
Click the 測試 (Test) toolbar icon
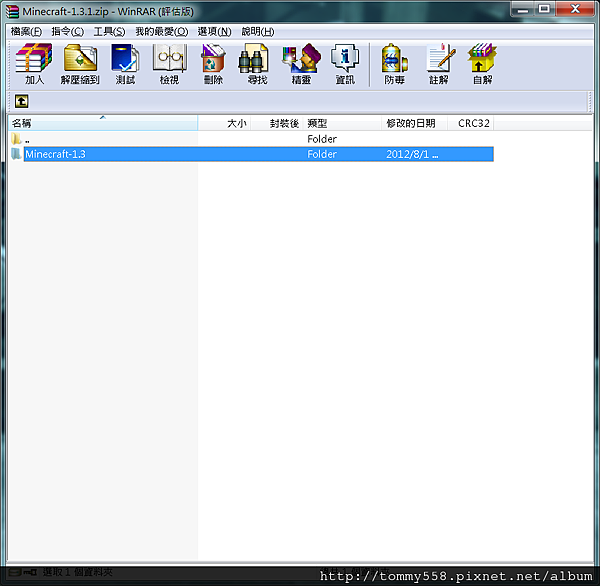[x=125, y=64]
